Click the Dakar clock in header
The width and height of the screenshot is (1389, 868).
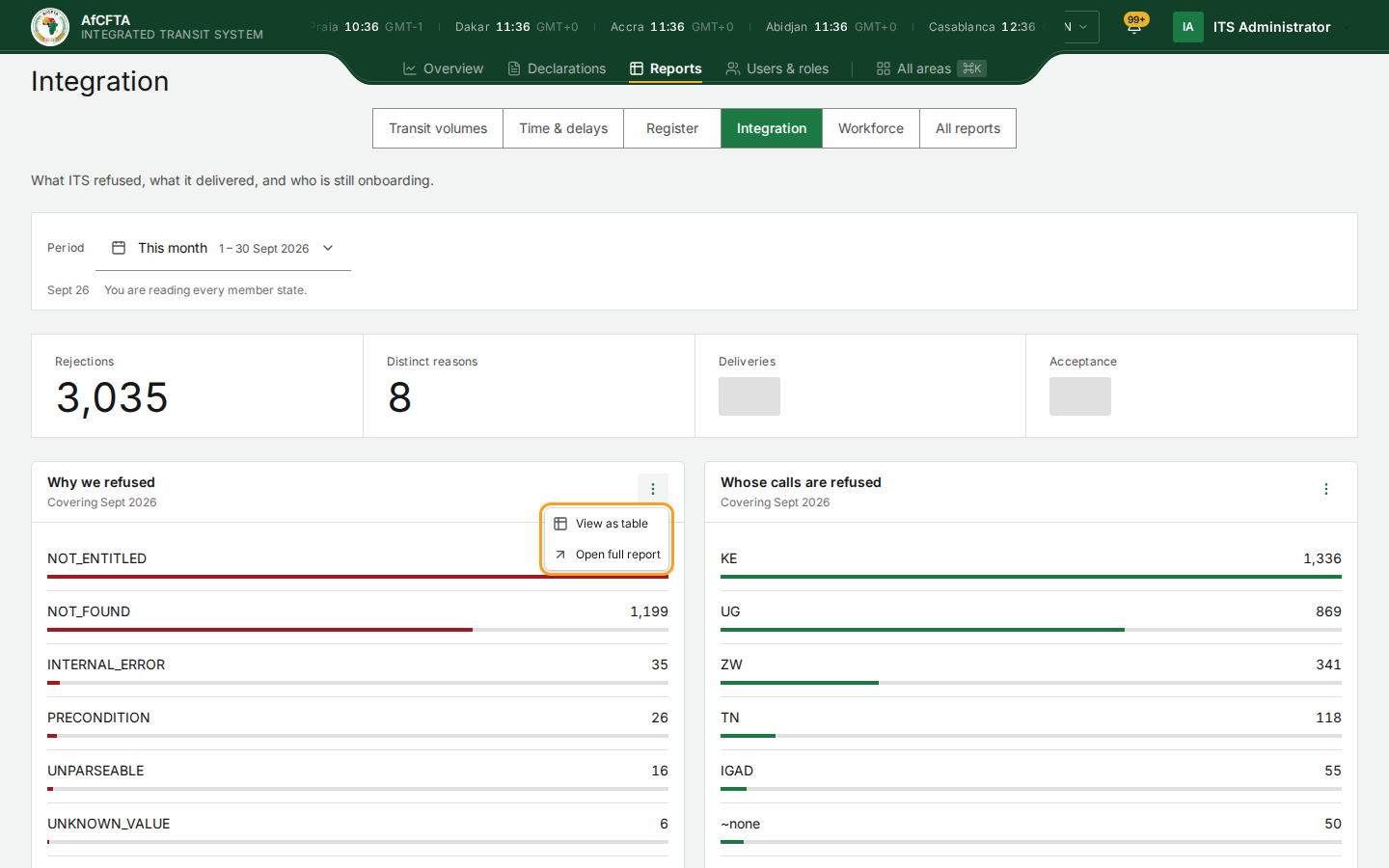(x=517, y=27)
